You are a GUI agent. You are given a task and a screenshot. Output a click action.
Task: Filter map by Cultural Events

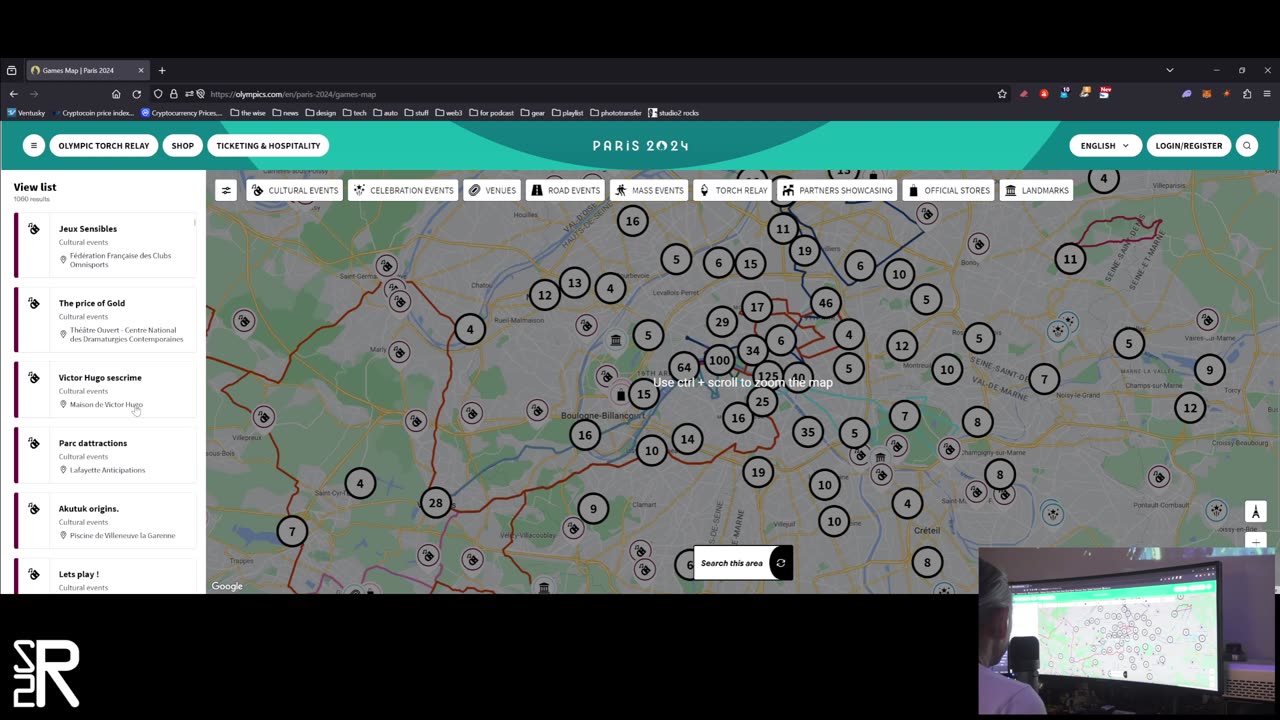pos(295,190)
